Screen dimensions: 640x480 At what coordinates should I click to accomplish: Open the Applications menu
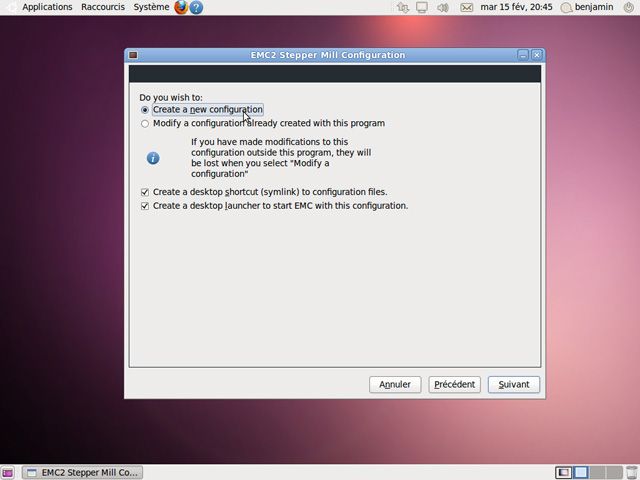[47, 7]
